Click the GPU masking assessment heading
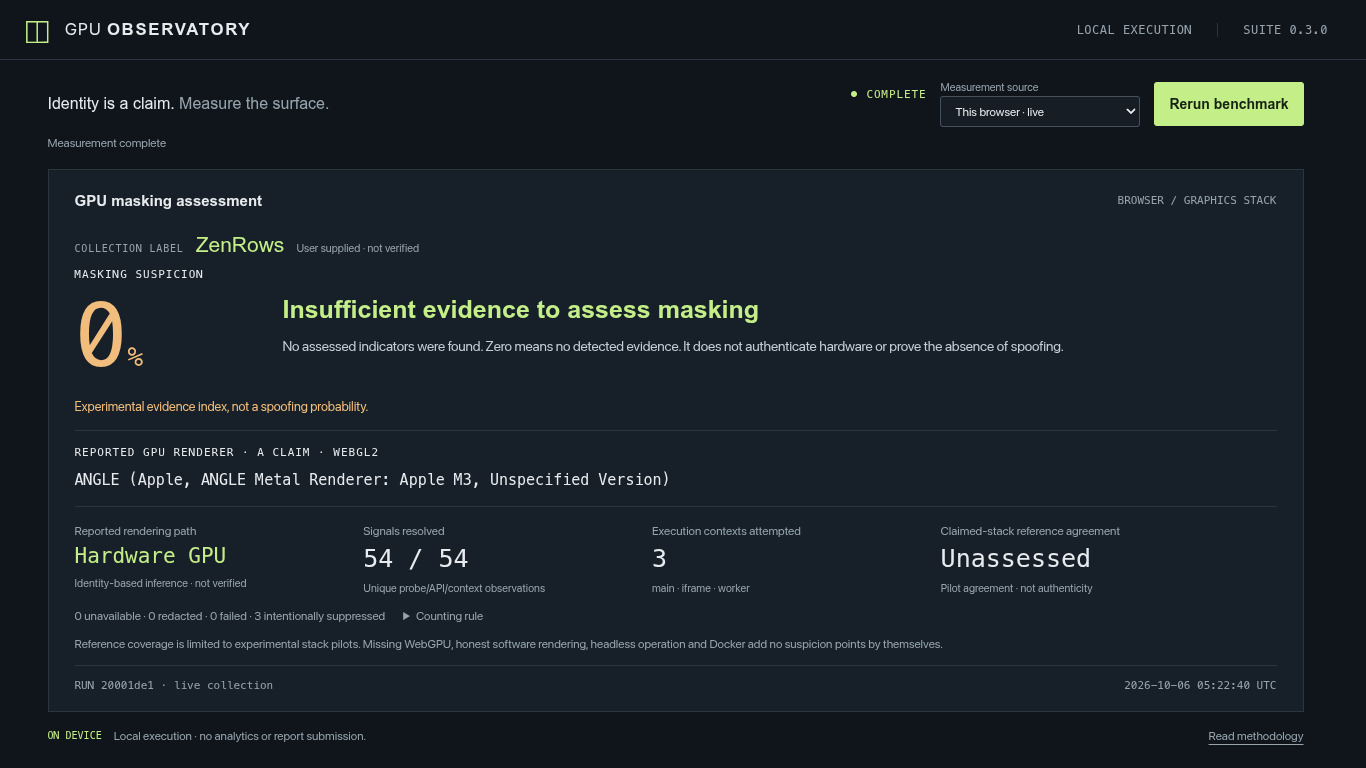The image size is (1366, 768). click(168, 201)
